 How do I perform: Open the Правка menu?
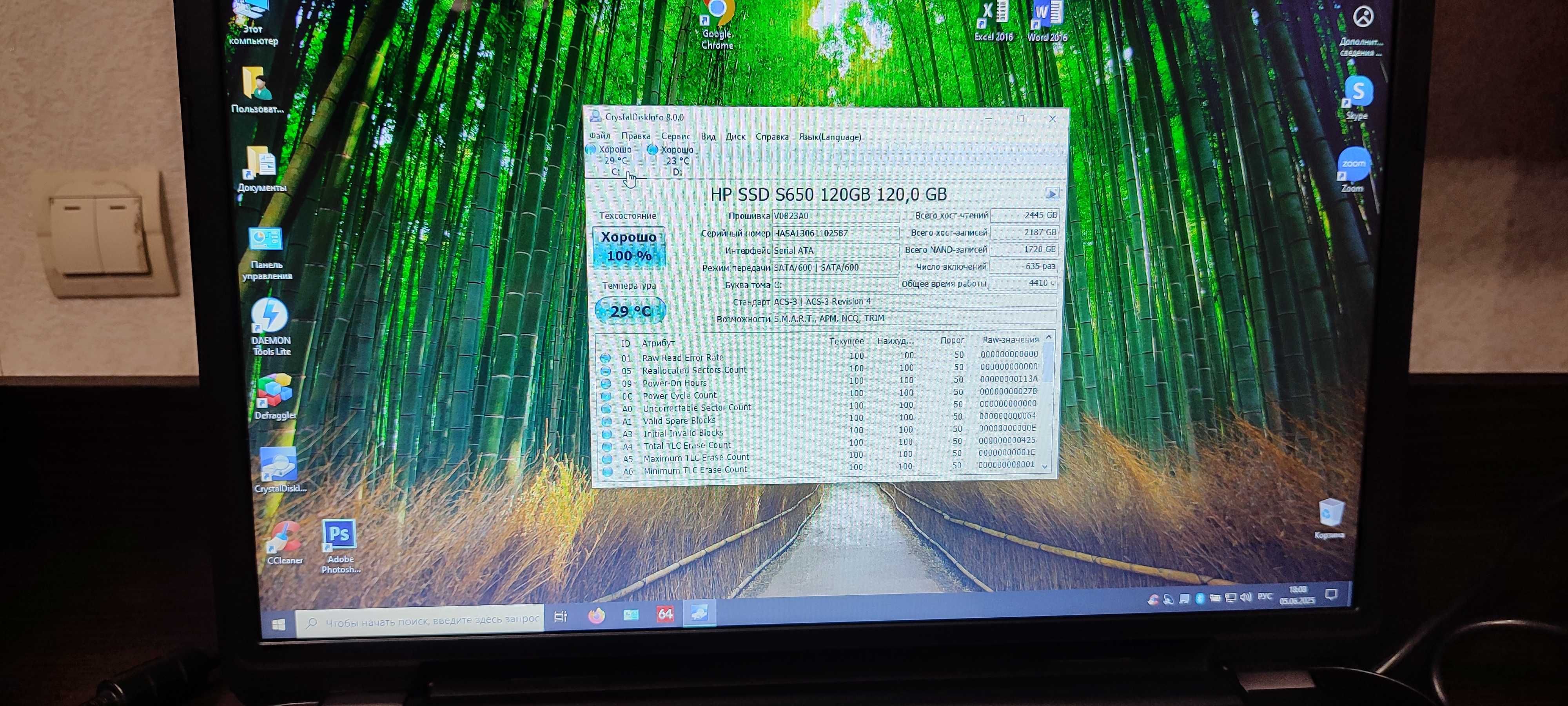pos(635,136)
